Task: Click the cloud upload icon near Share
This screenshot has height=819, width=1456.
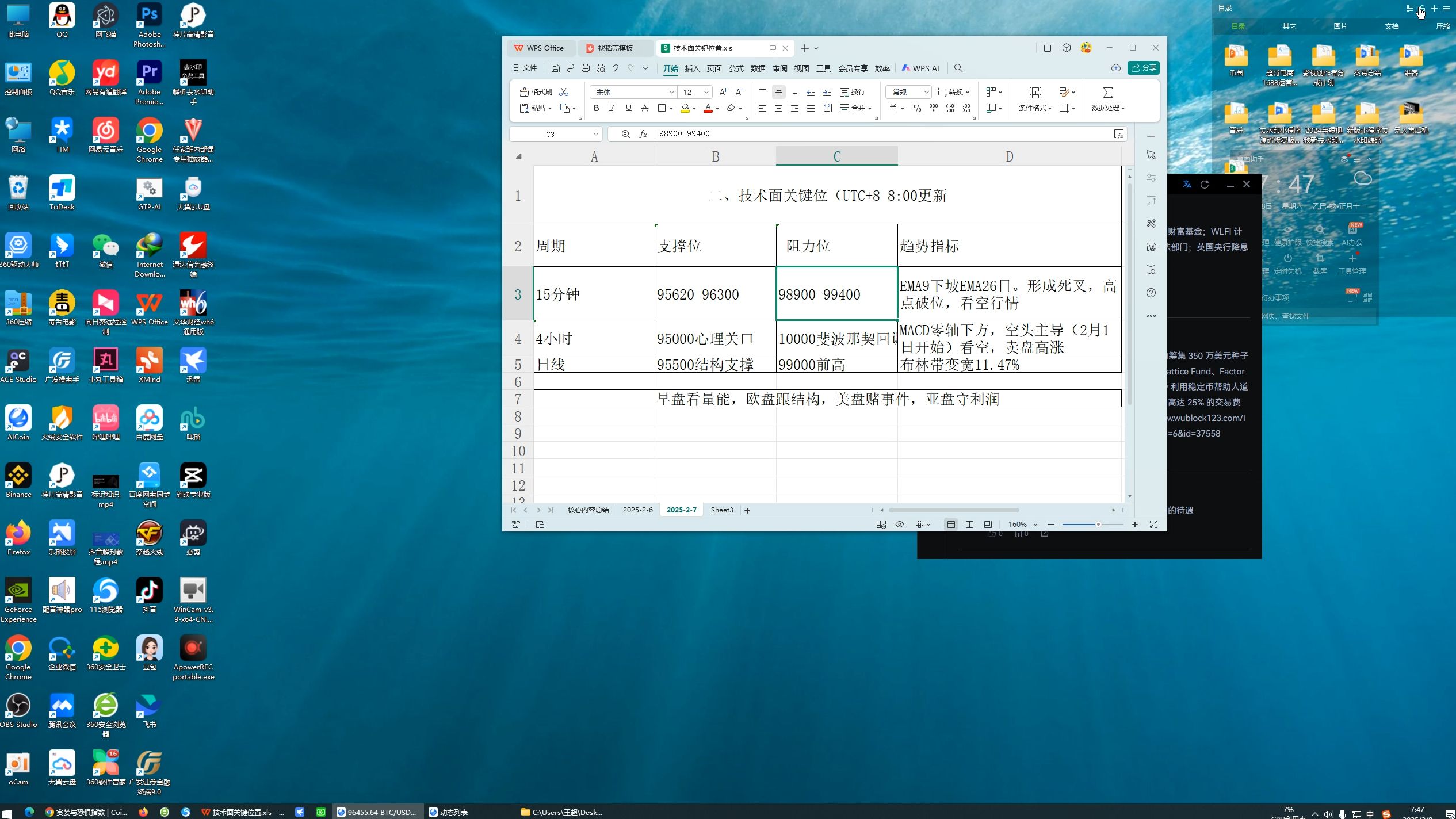Action: point(1116,68)
